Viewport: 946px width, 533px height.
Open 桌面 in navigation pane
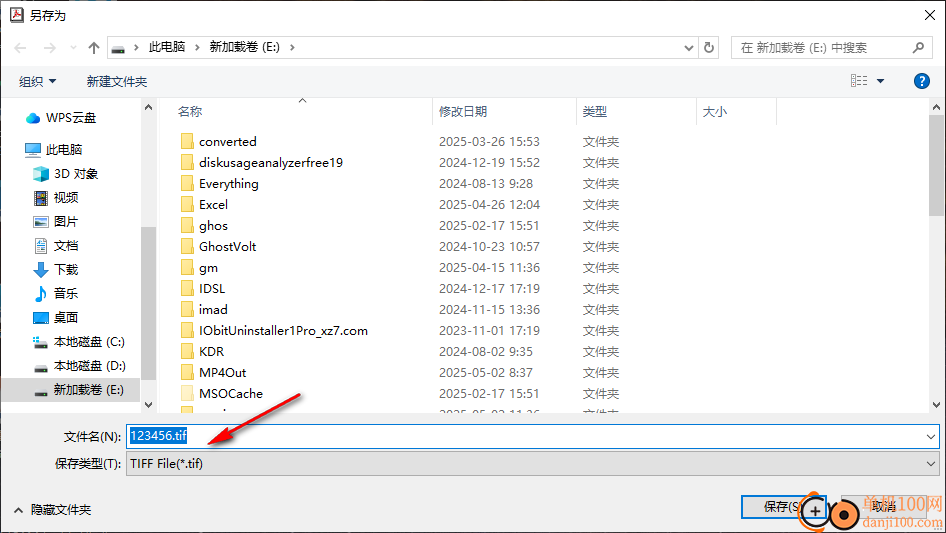click(56, 318)
